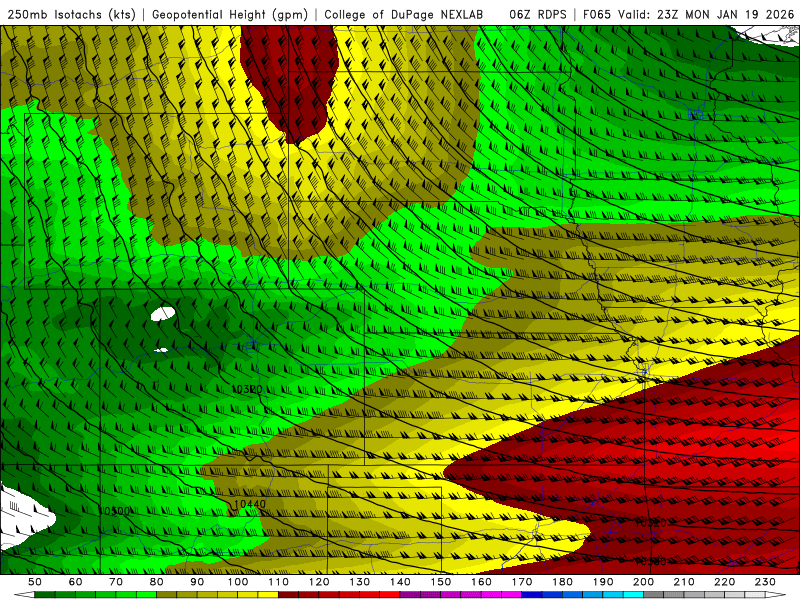
Task: Select the dark maroon legend swatch after 110
Action: pyautogui.click(x=288, y=594)
